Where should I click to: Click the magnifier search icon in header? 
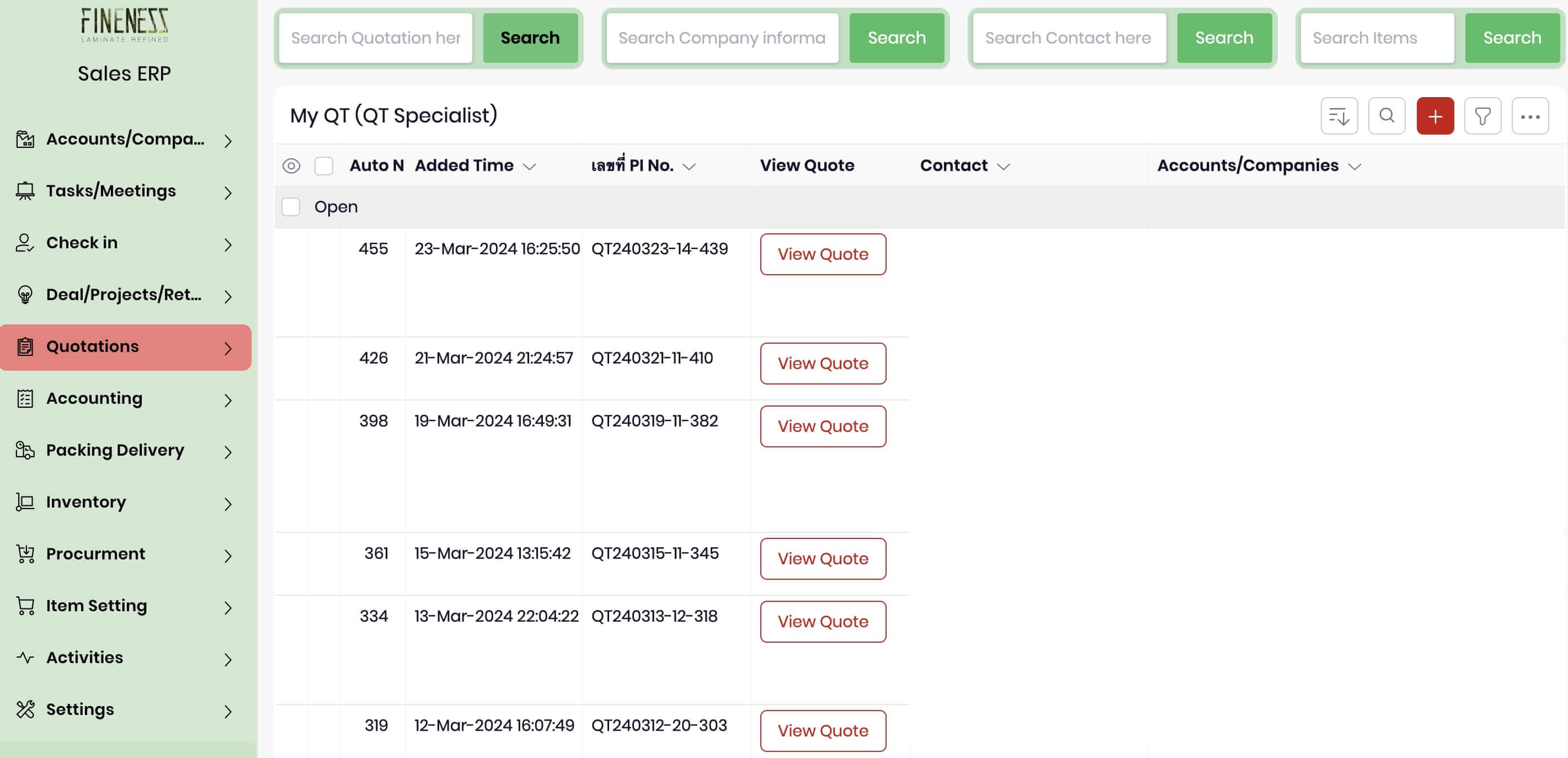(x=1386, y=116)
